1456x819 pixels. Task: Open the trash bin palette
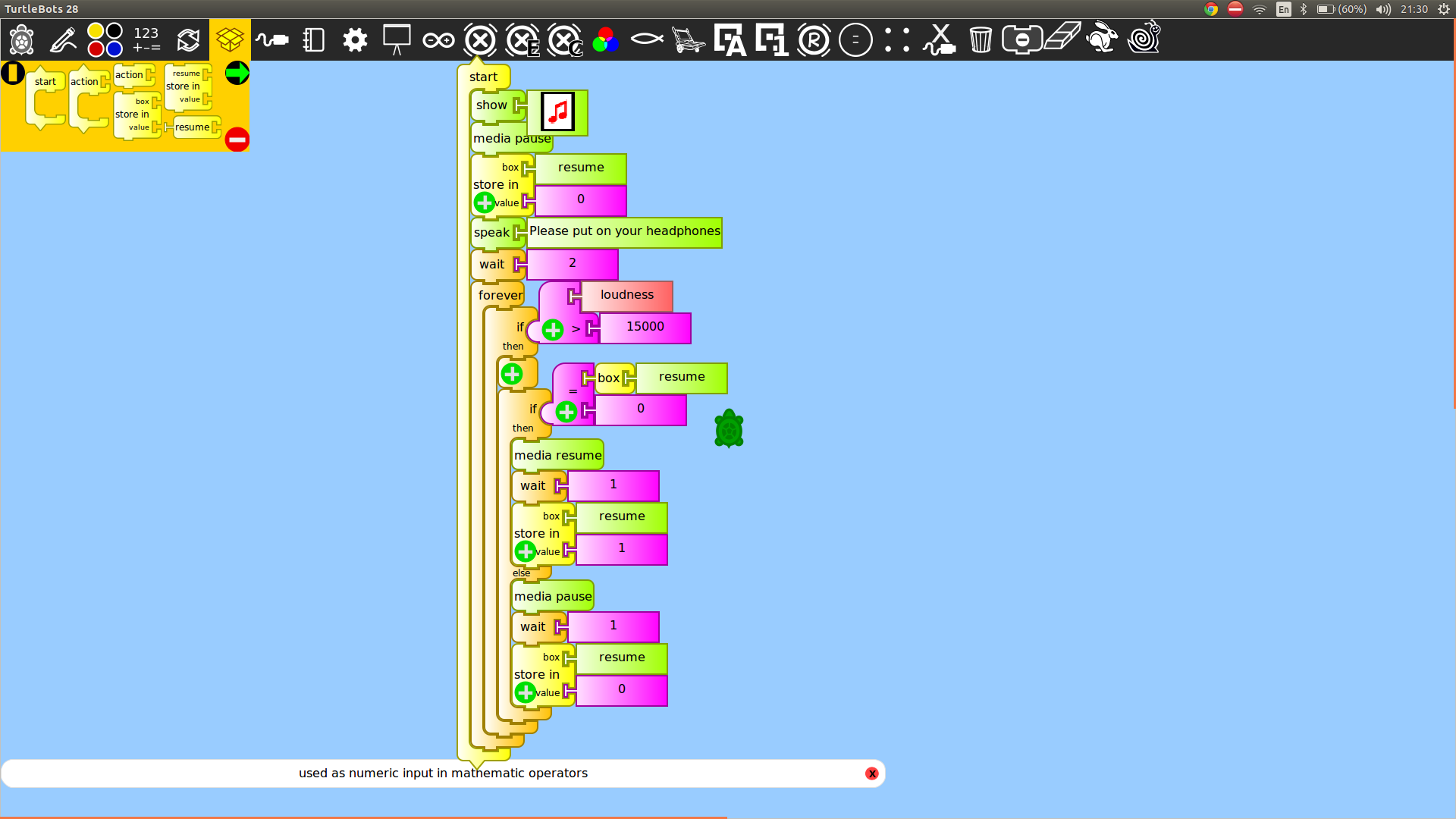pyautogui.click(x=981, y=39)
